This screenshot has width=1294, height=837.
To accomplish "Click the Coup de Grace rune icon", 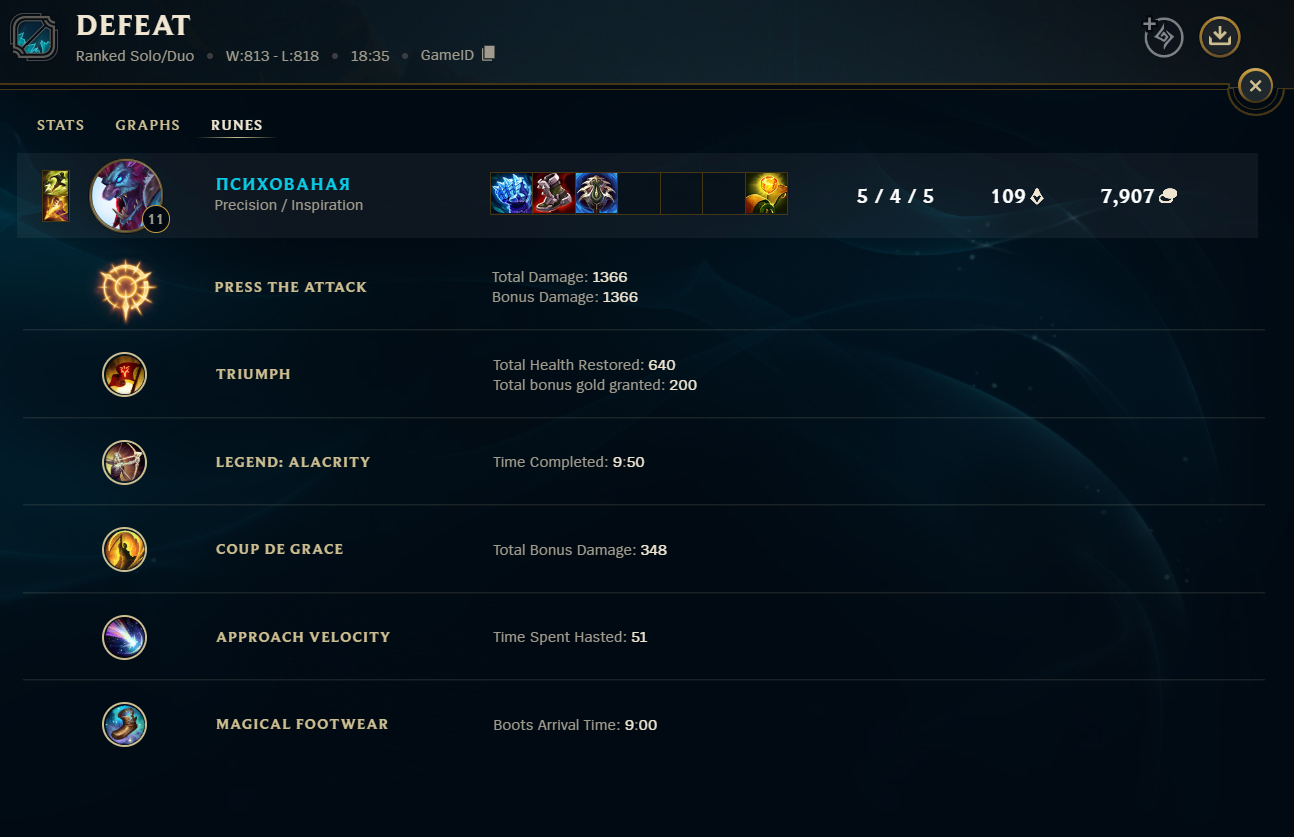I will tap(125, 549).
